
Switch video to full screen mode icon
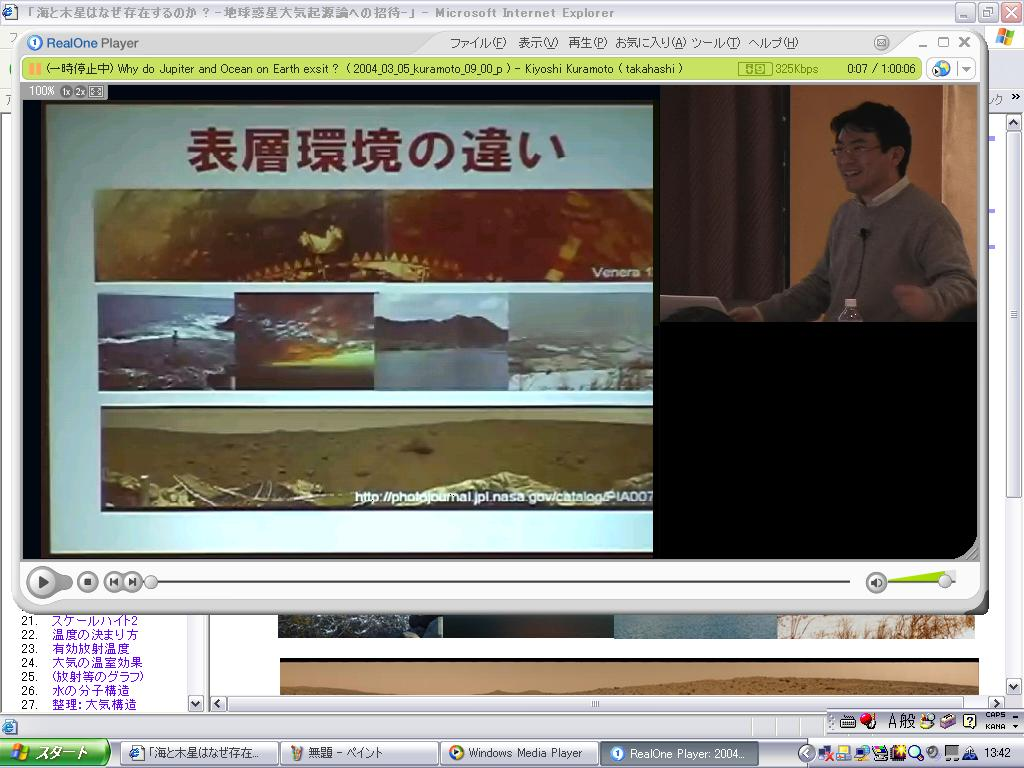(x=96, y=91)
